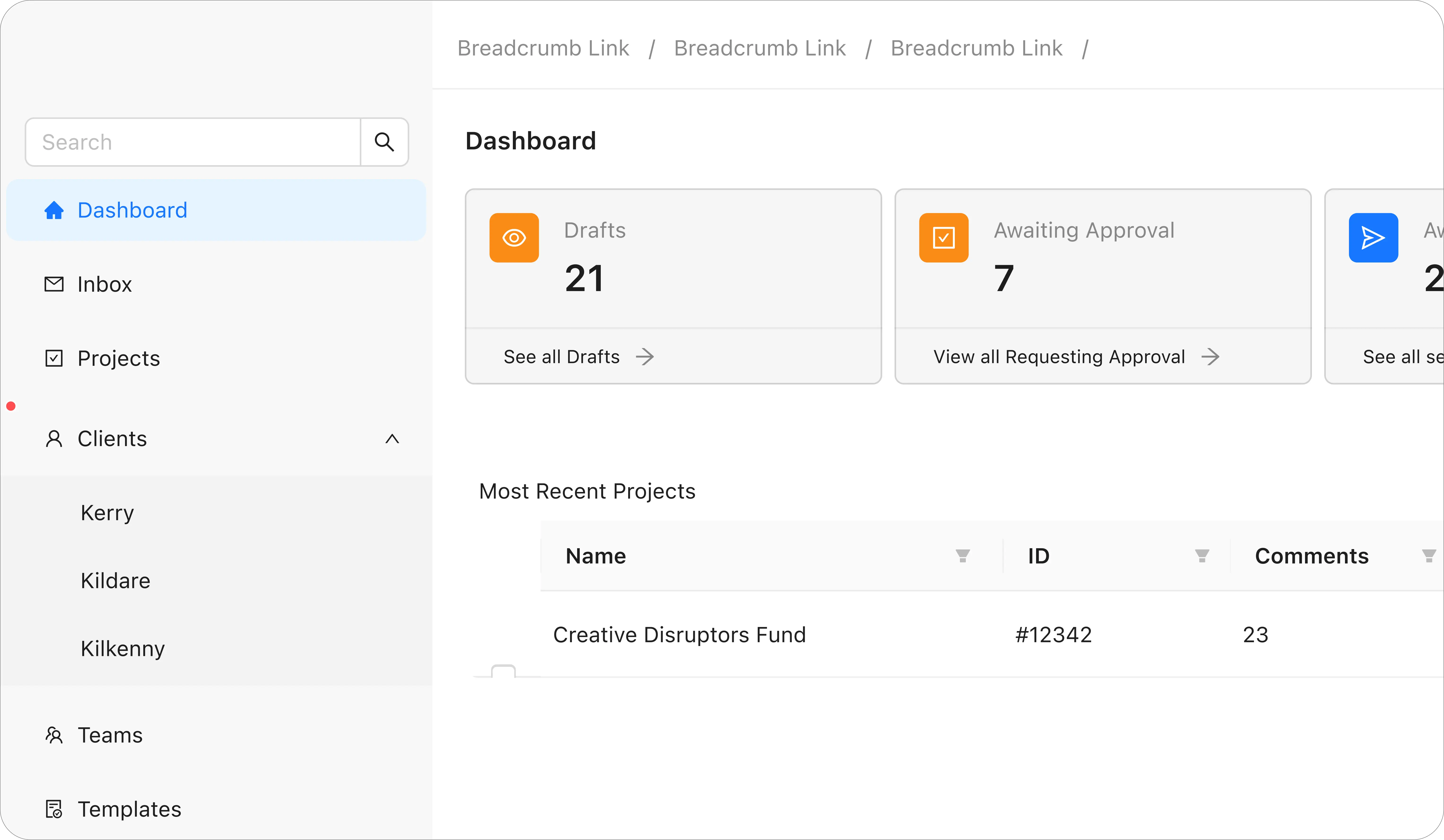Viewport: 1444px width, 840px height.
Task: Open the Kilkenny client entry
Action: pyautogui.click(x=123, y=649)
